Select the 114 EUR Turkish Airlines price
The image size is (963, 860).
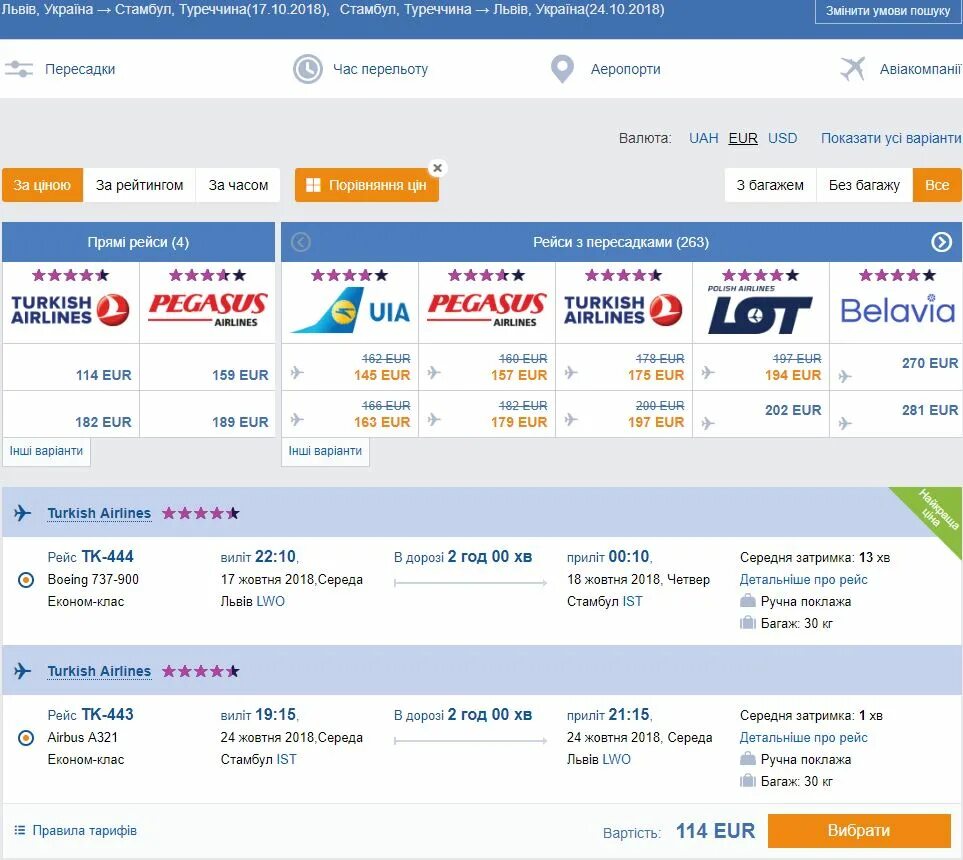pos(103,375)
